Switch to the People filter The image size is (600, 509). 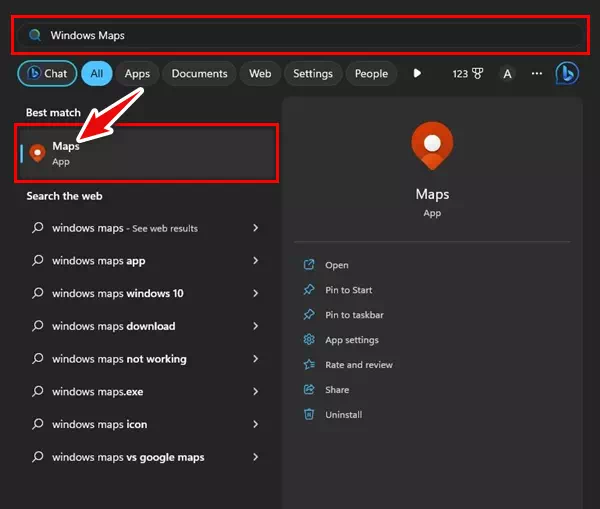[x=371, y=73]
